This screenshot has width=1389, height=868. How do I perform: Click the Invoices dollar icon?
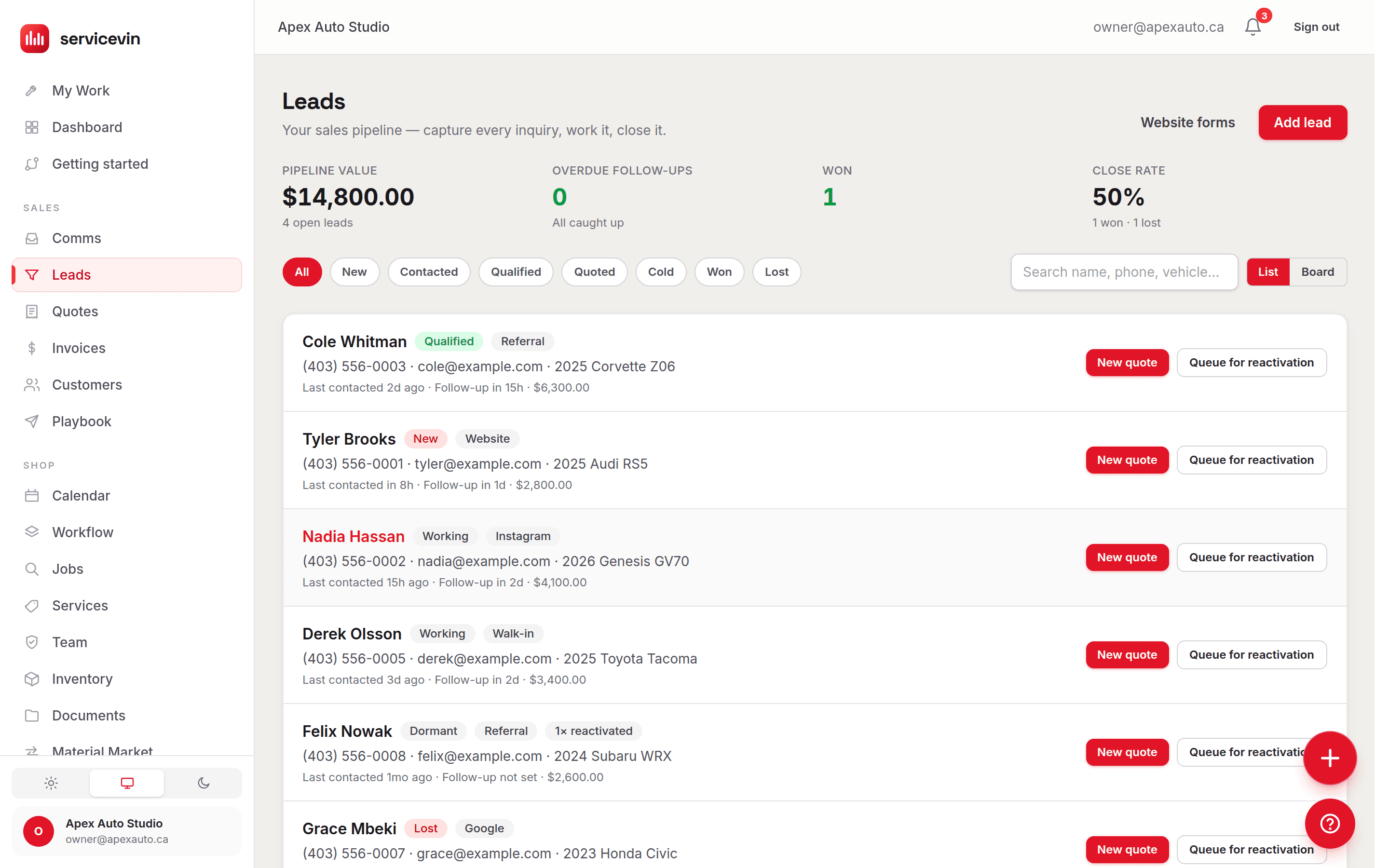click(x=31, y=349)
